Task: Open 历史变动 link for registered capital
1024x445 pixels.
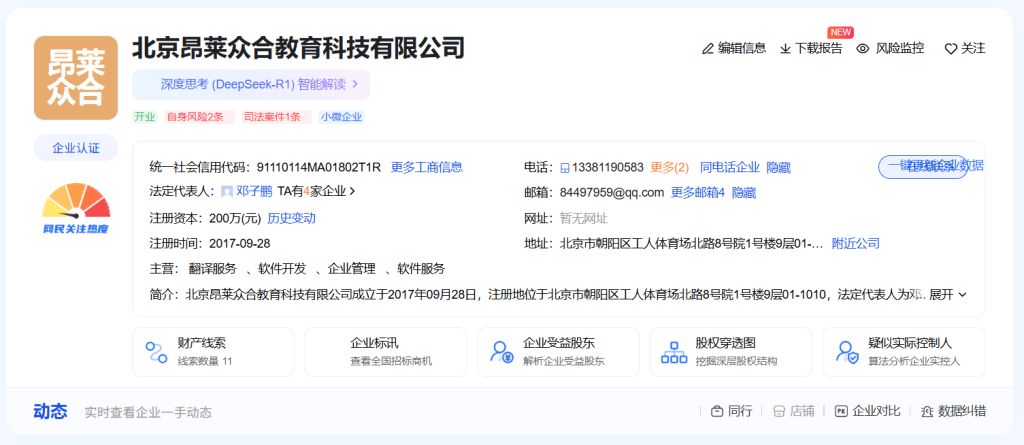Action: pos(291,218)
